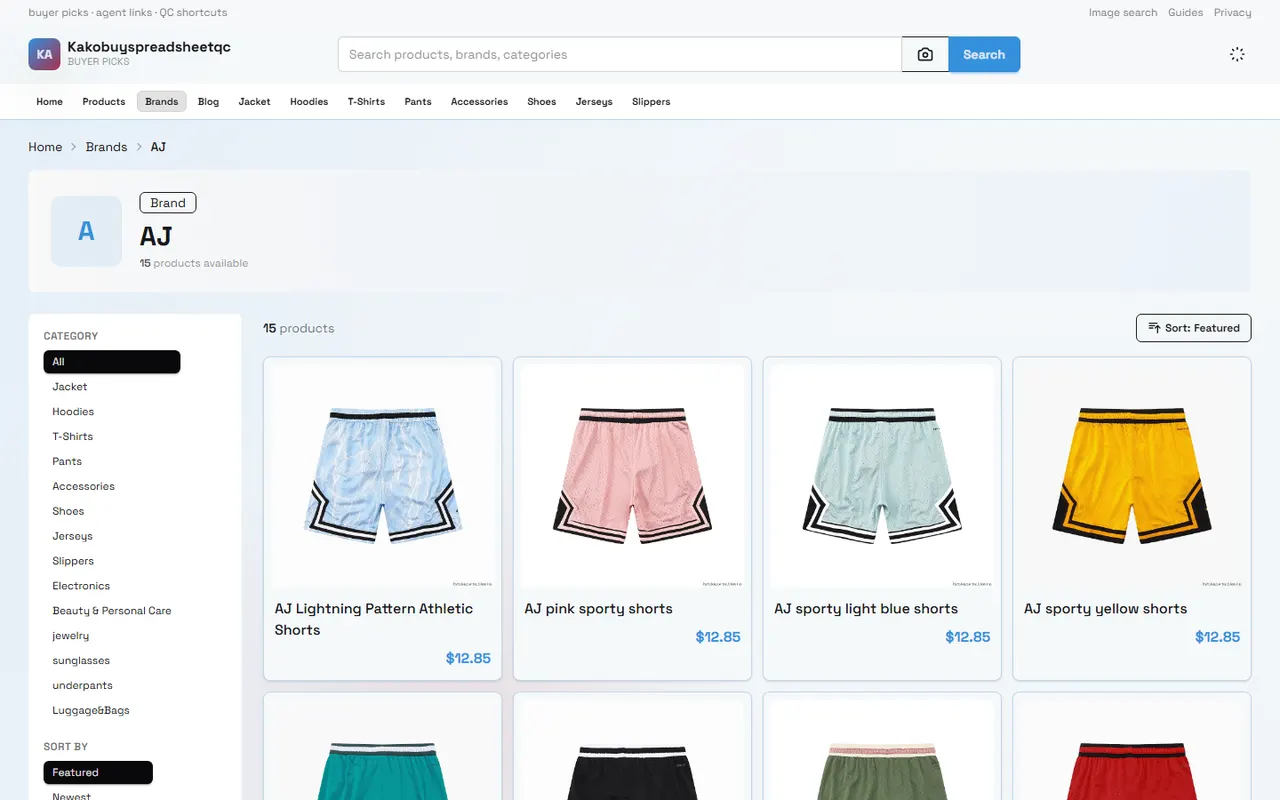Choose Featured under Sort By sidebar

point(98,773)
